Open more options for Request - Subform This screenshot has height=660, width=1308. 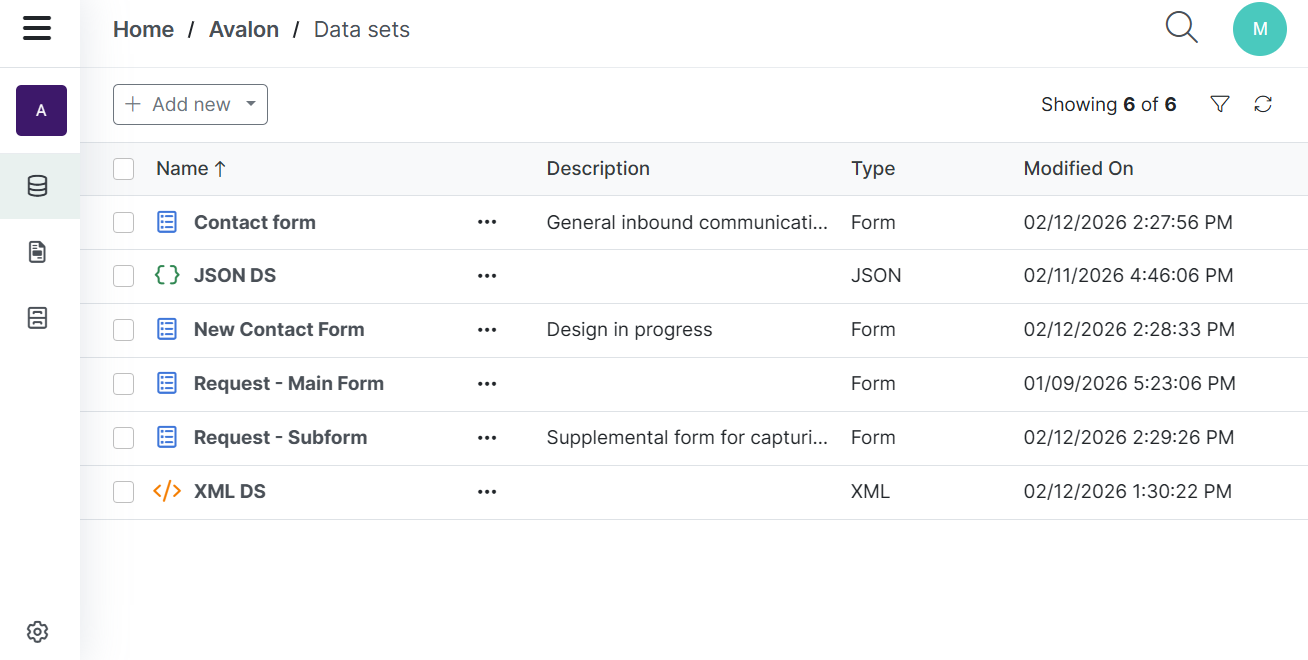(487, 438)
